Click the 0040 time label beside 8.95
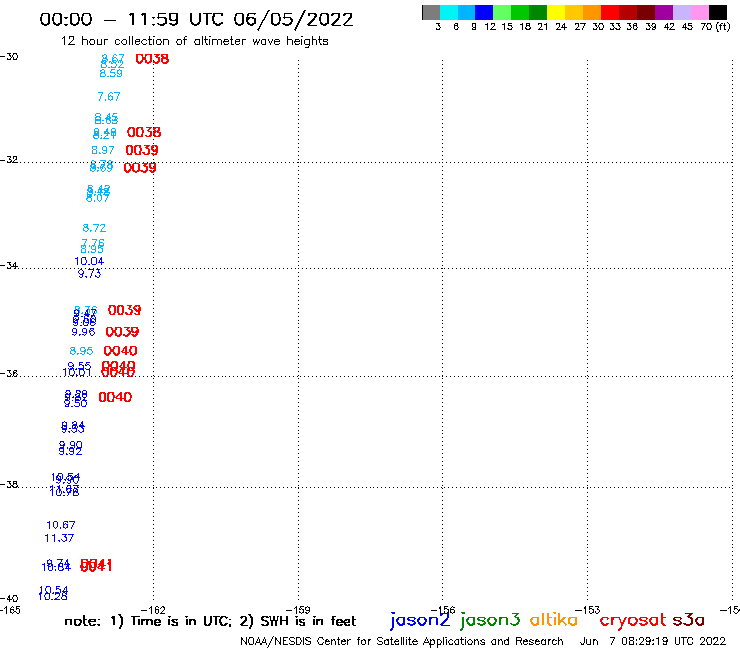The image size is (740, 650). 120,351
